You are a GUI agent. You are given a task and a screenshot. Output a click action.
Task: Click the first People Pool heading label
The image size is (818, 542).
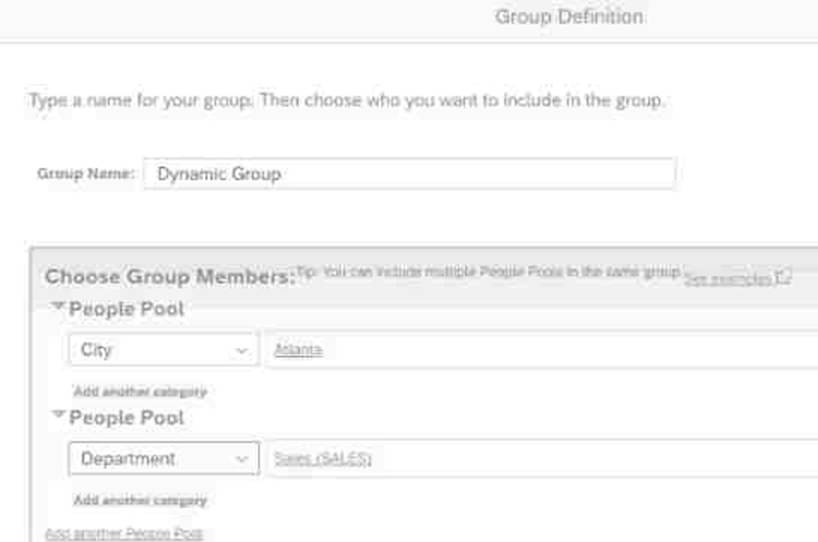coord(126,309)
